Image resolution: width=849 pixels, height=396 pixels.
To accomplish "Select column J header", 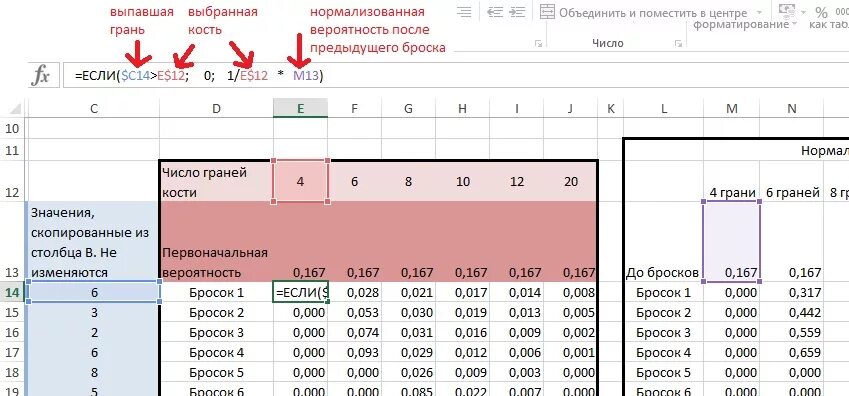I will (x=570, y=108).
